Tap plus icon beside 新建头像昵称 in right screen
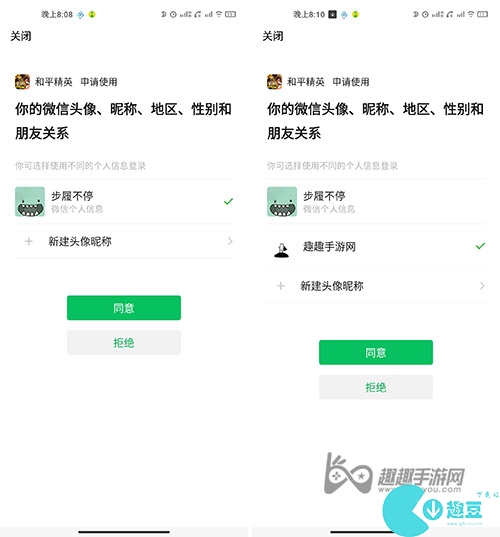500x537 pixels. pyautogui.click(x=281, y=286)
